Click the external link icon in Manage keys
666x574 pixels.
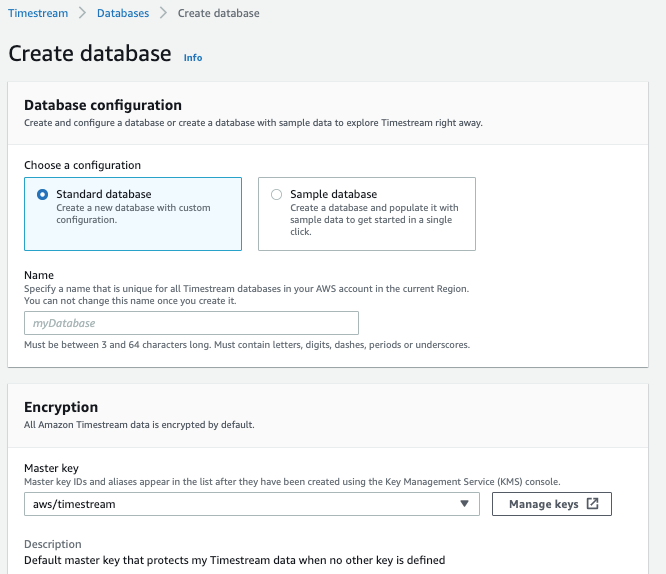tap(593, 503)
